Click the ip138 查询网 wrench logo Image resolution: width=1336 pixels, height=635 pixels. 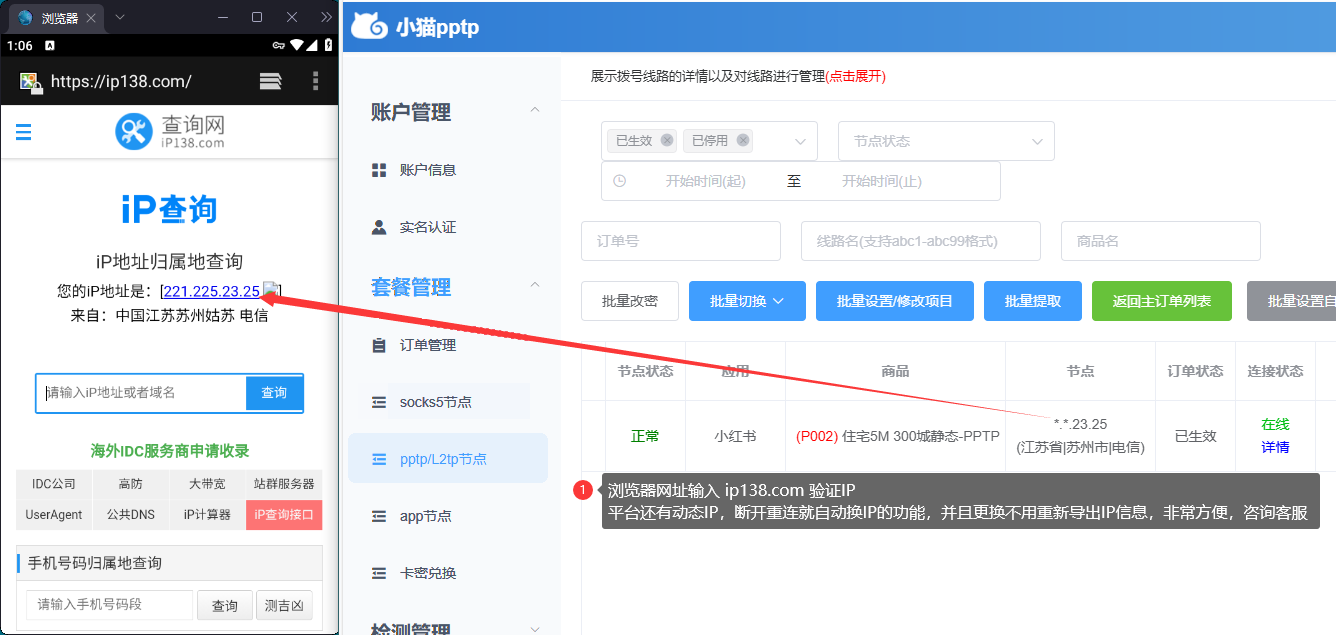134,131
